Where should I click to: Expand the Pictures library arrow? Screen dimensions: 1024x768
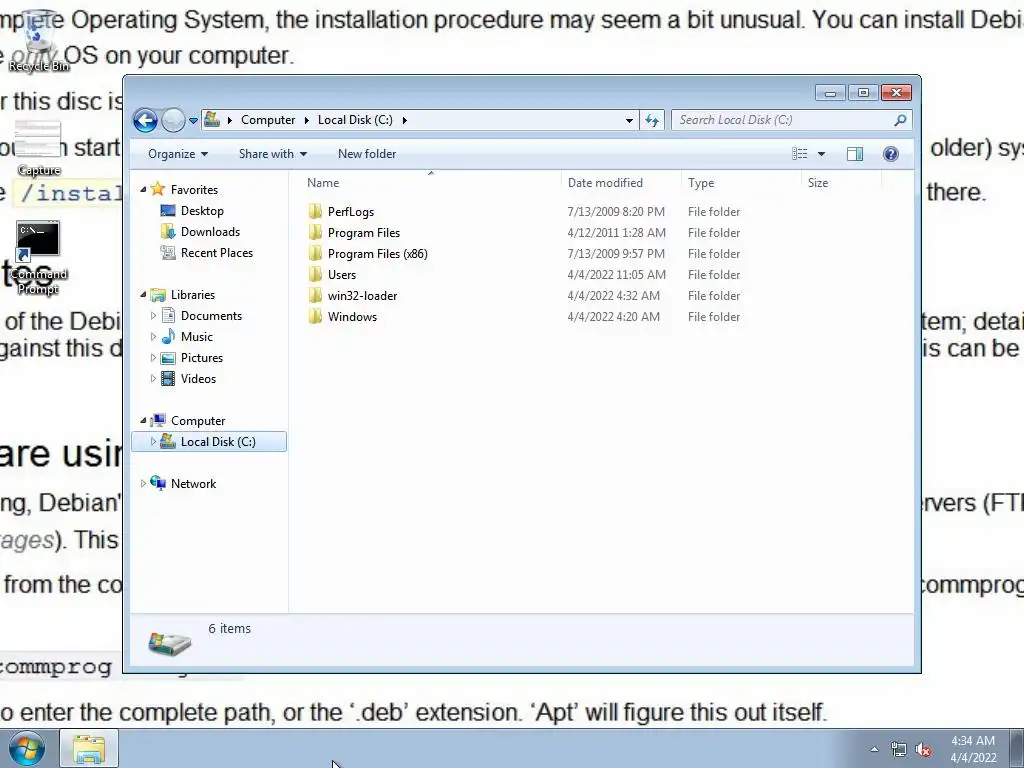point(153,357)
